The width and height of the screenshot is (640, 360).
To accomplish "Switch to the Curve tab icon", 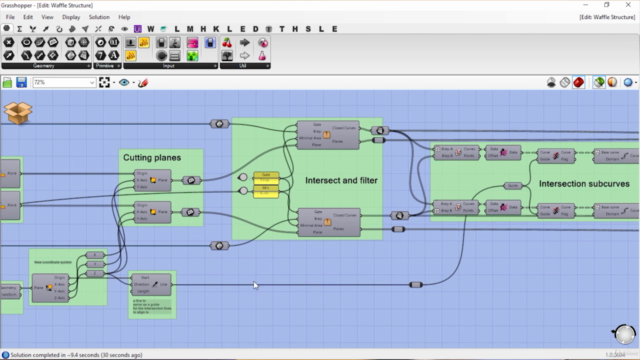I will pyautogui.click(x=59, y=29).
